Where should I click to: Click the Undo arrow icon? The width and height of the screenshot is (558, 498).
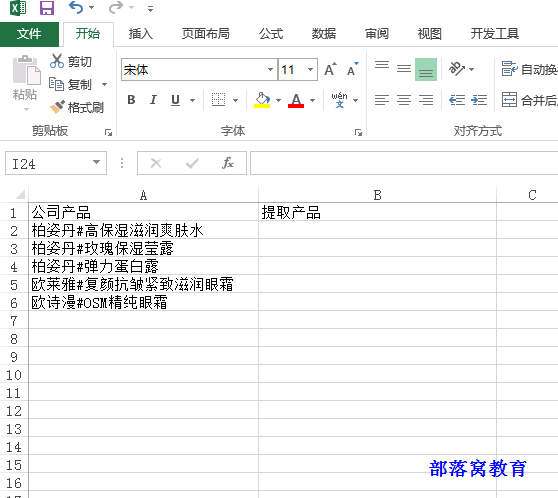[76, 7]
